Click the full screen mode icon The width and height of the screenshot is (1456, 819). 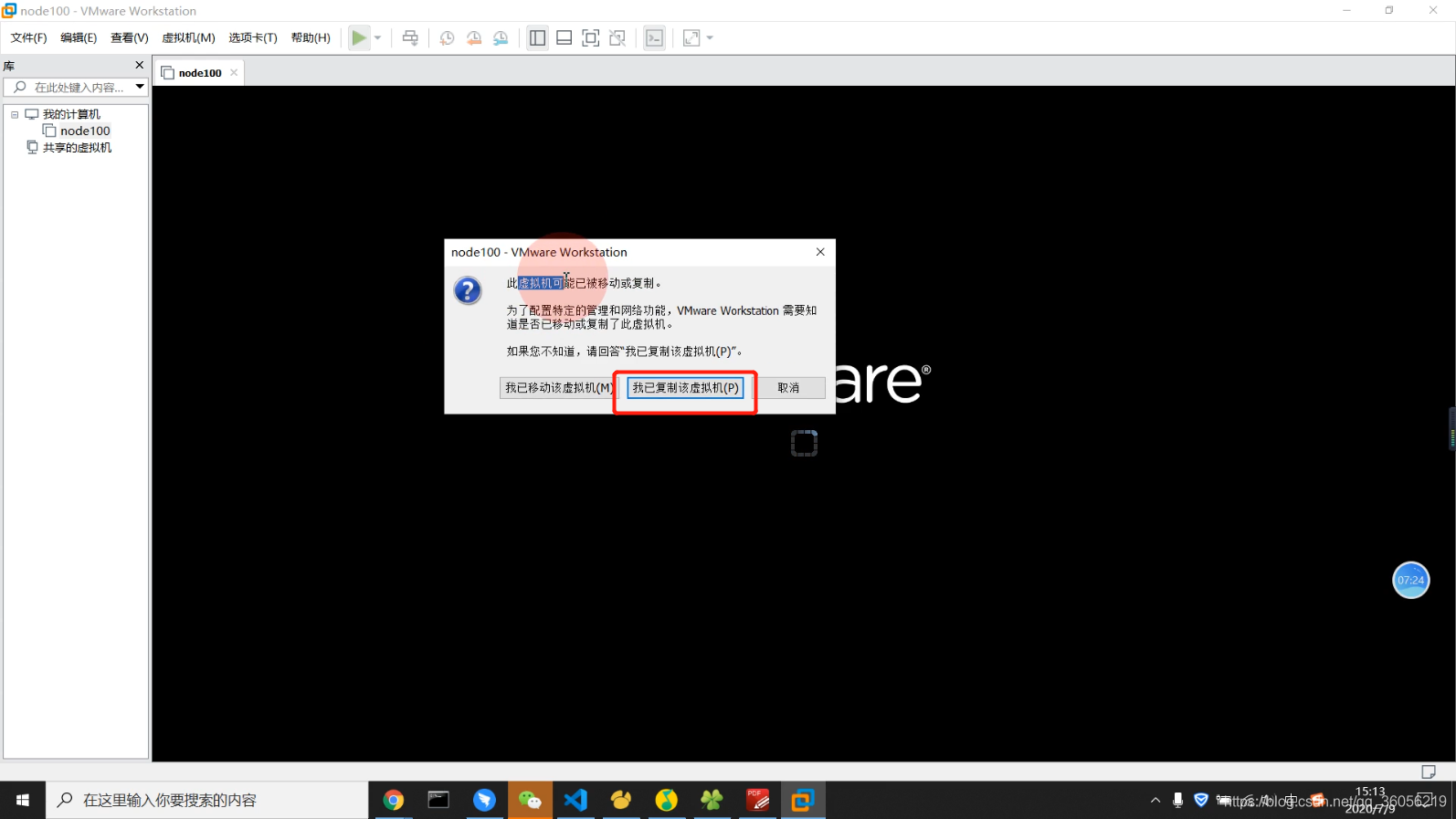tap(591, 37)
